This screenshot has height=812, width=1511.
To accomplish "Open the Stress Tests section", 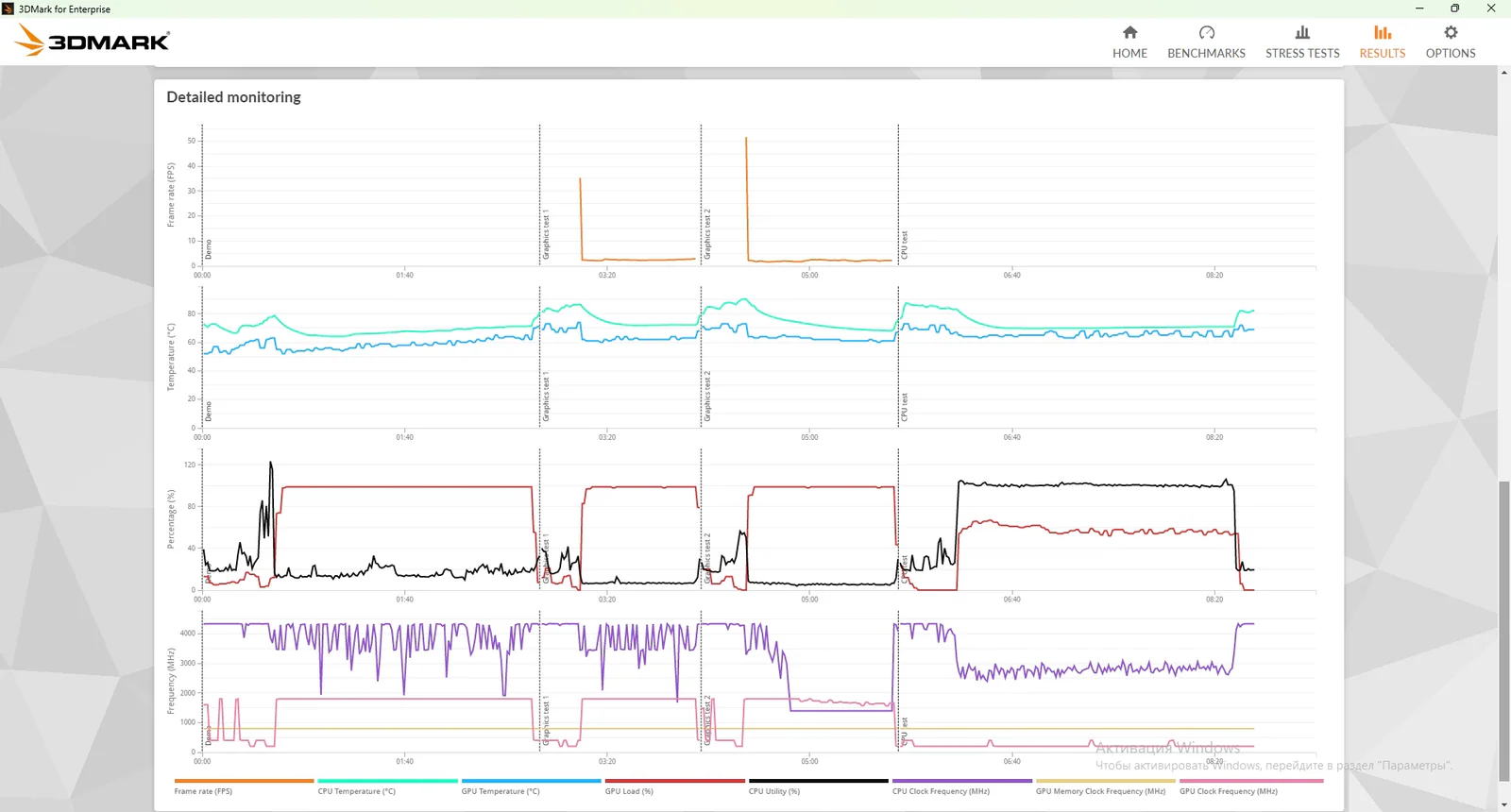I will (1302, 42).
